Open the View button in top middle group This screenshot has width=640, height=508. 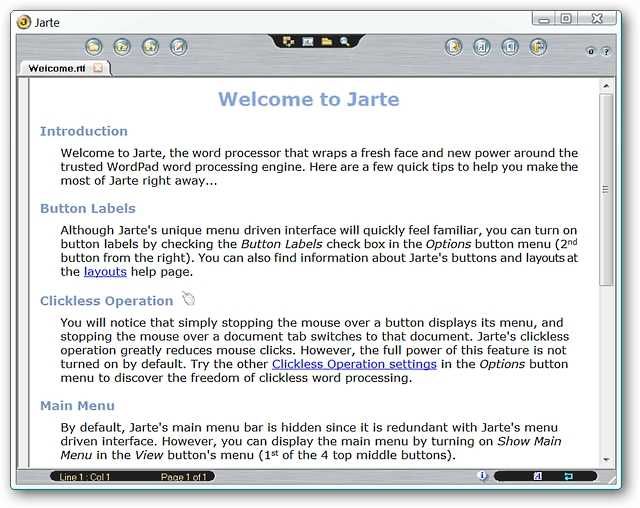289,42
